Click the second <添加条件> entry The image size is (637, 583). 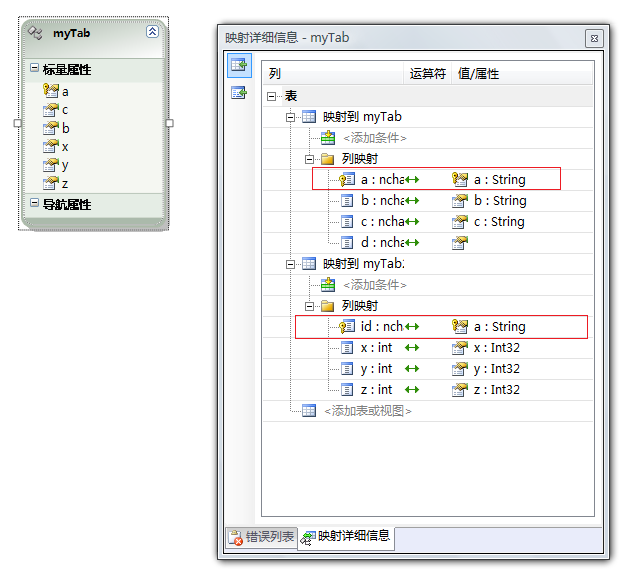pos(375,285)
